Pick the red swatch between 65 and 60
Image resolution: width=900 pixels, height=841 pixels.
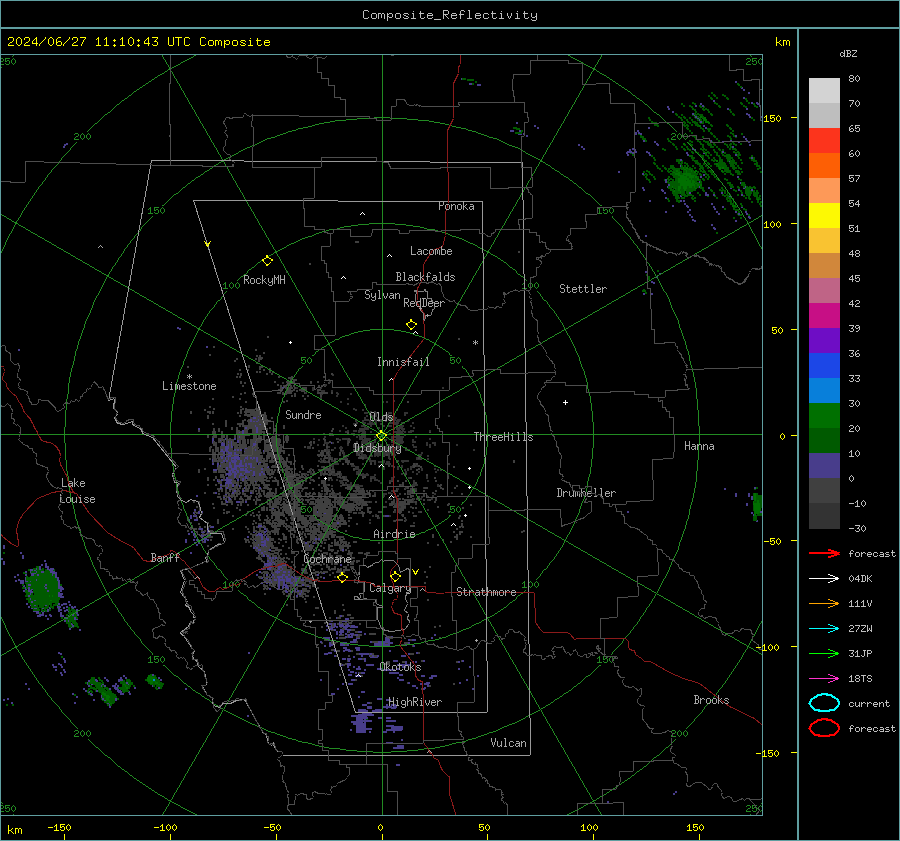point(824,141)
